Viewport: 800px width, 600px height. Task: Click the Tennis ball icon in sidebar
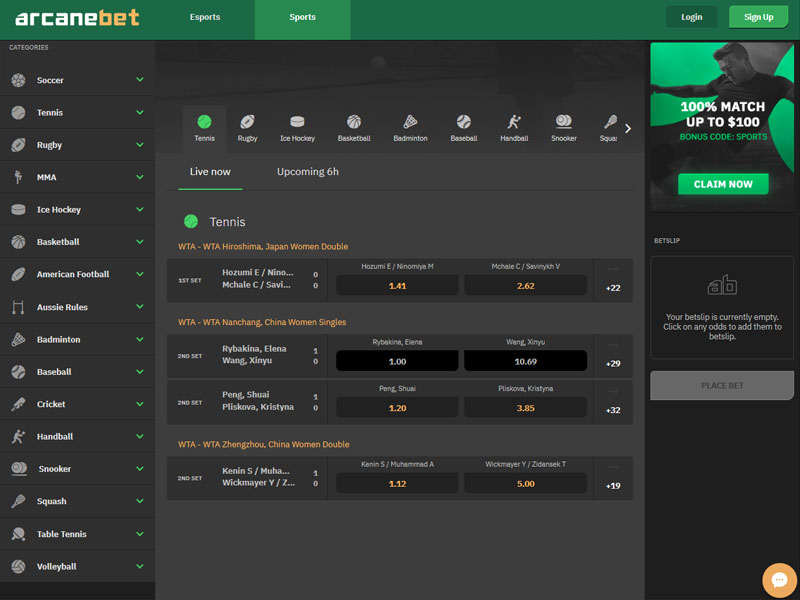coord(18,112)
